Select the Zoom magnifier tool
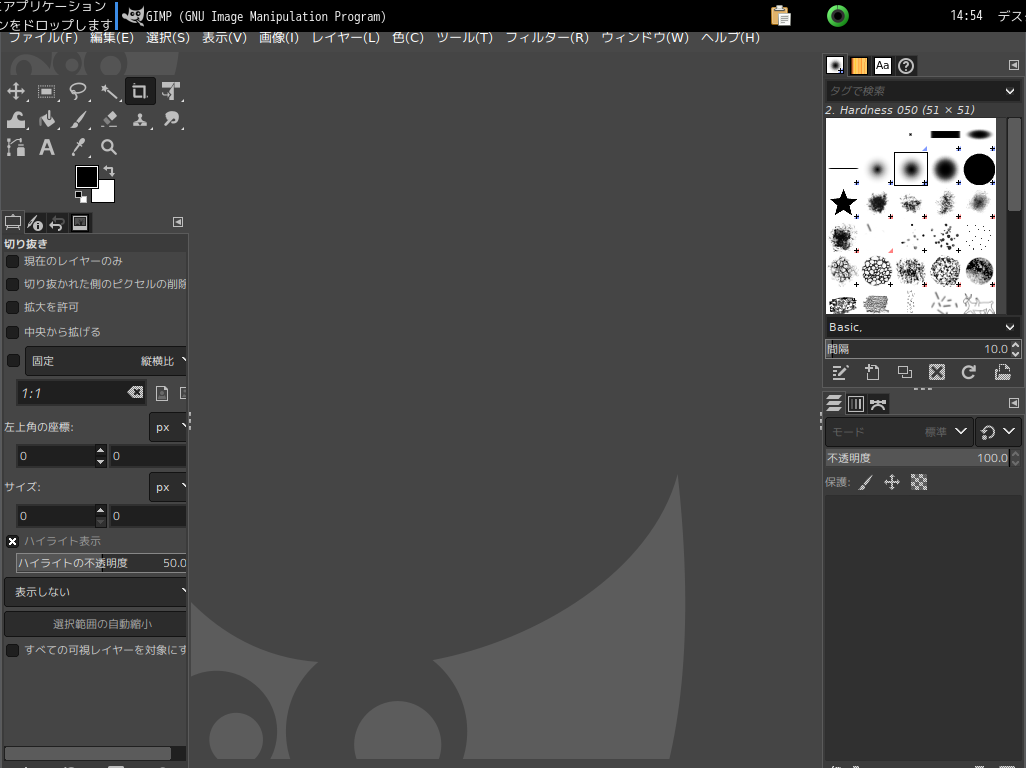The width and height of the screenshot is (1026, 768). click(x=109, y=147)
